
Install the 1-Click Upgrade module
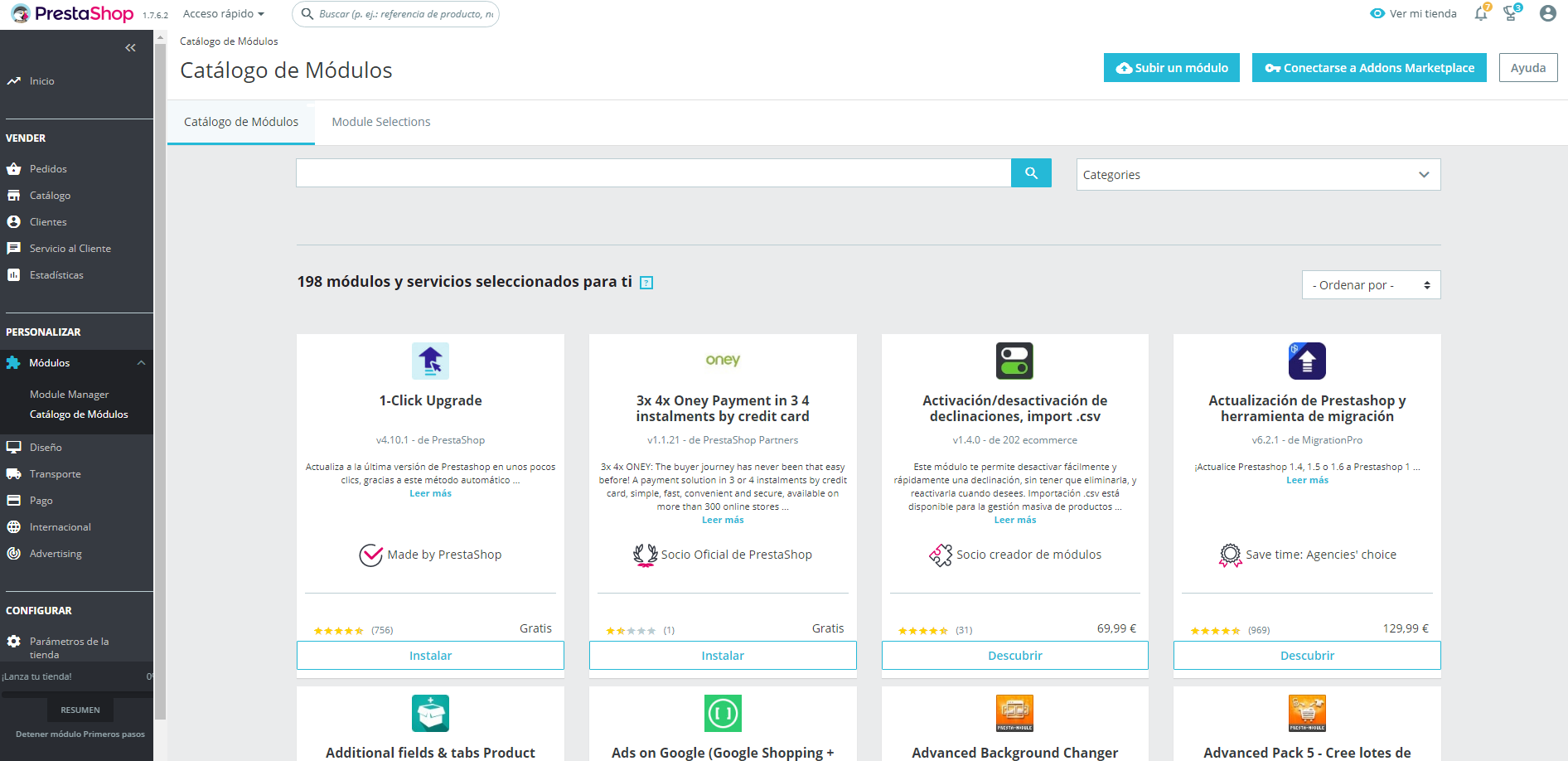point(430,655)
